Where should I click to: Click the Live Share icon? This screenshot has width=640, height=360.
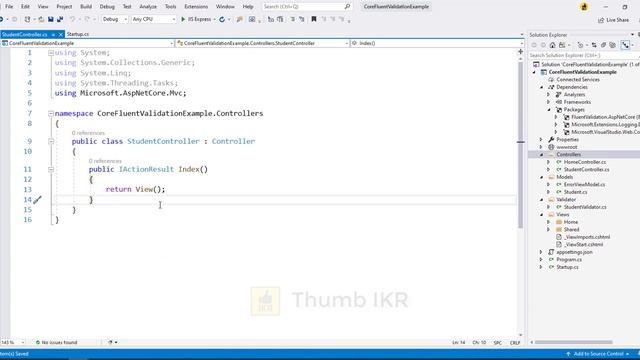[601, 20]
